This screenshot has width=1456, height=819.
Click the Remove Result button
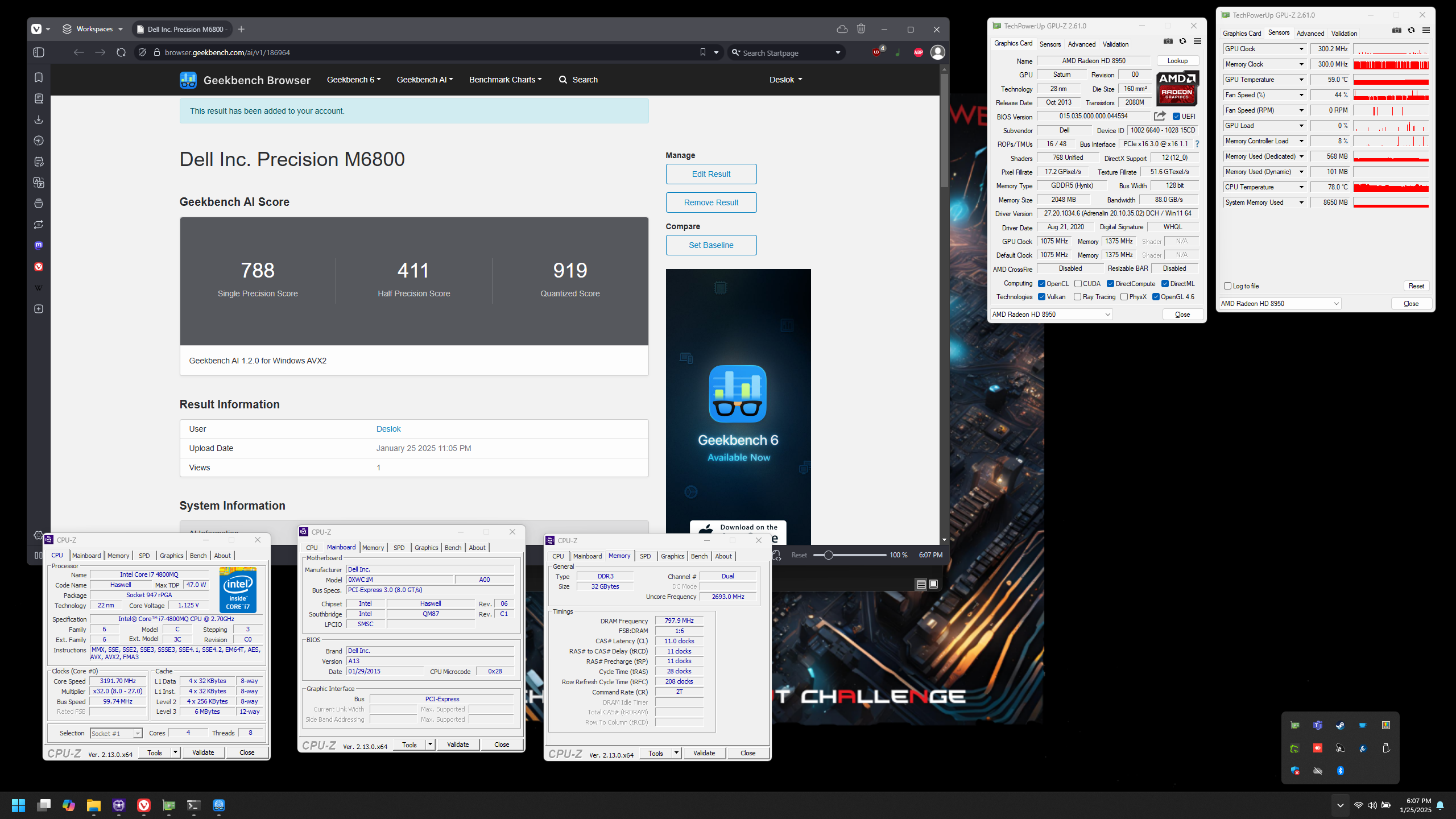point(711,202)
